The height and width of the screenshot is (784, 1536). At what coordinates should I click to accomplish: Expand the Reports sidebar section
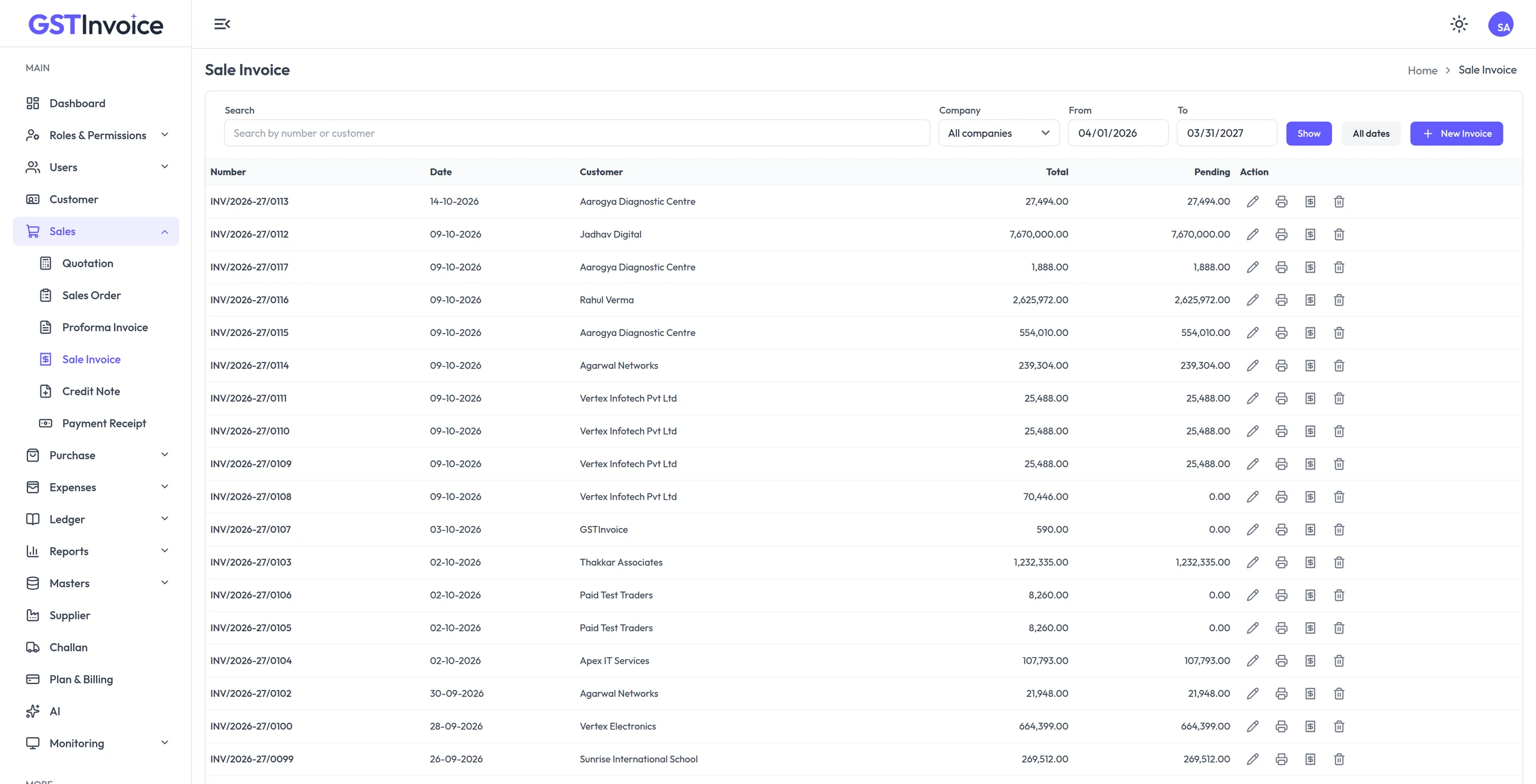pyautogui.click(x=96, y=551)
